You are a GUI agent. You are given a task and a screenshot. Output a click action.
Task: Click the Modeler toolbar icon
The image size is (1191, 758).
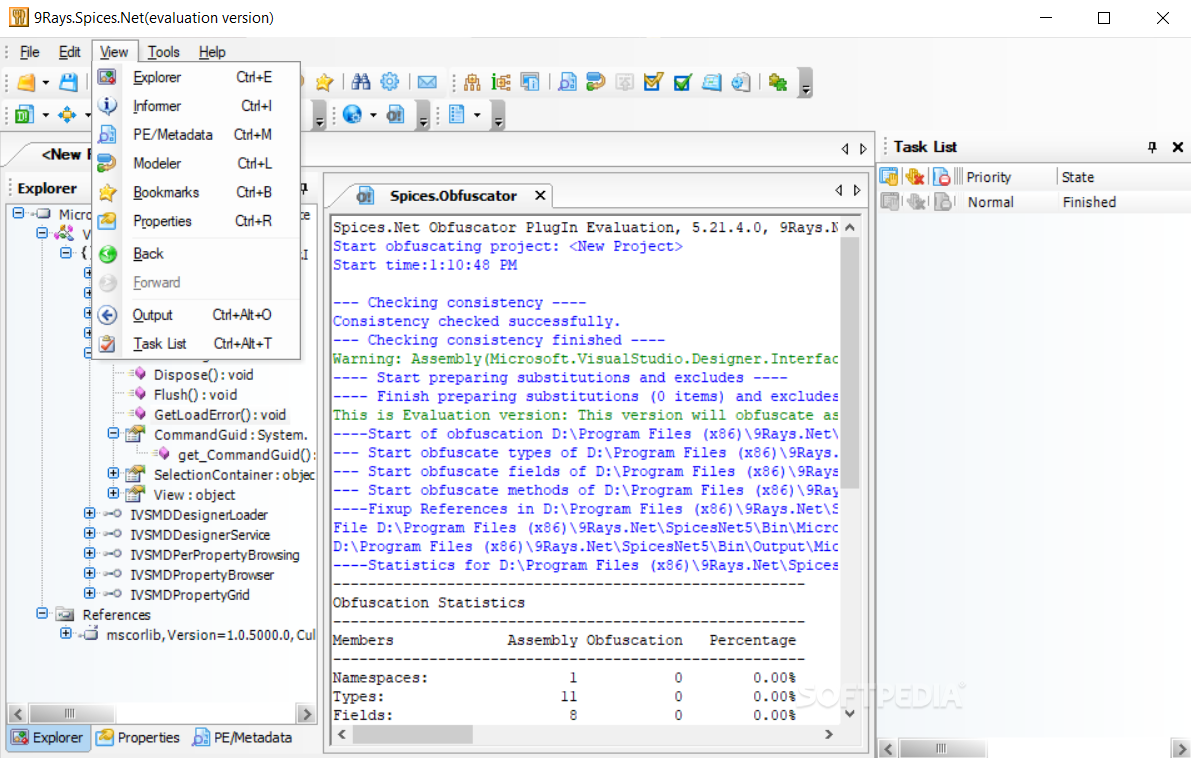596,82
